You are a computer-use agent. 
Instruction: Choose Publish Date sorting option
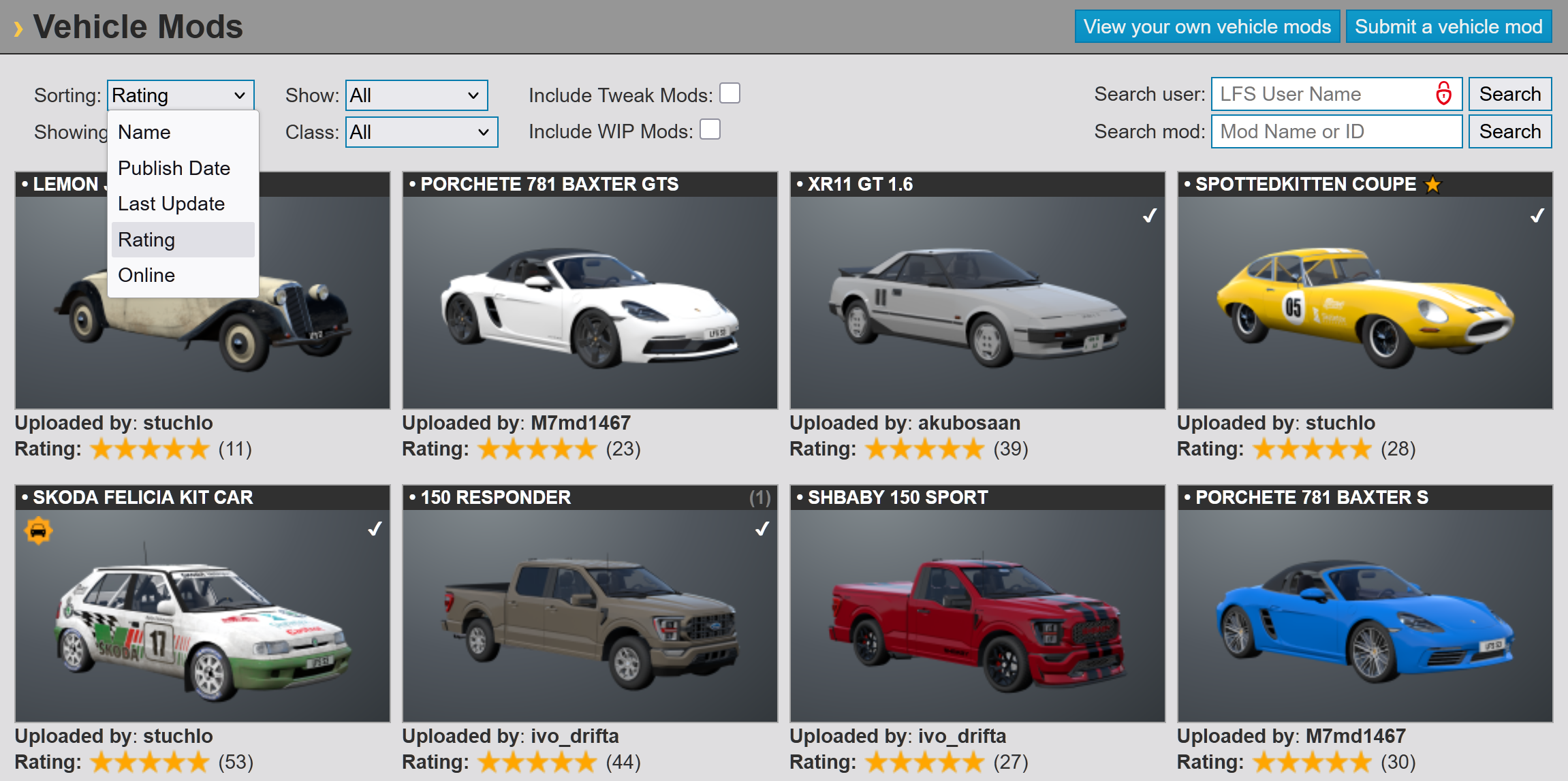174,168
